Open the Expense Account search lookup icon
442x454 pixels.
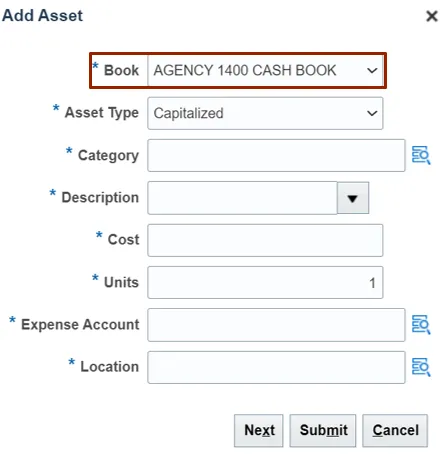[421, 325]
